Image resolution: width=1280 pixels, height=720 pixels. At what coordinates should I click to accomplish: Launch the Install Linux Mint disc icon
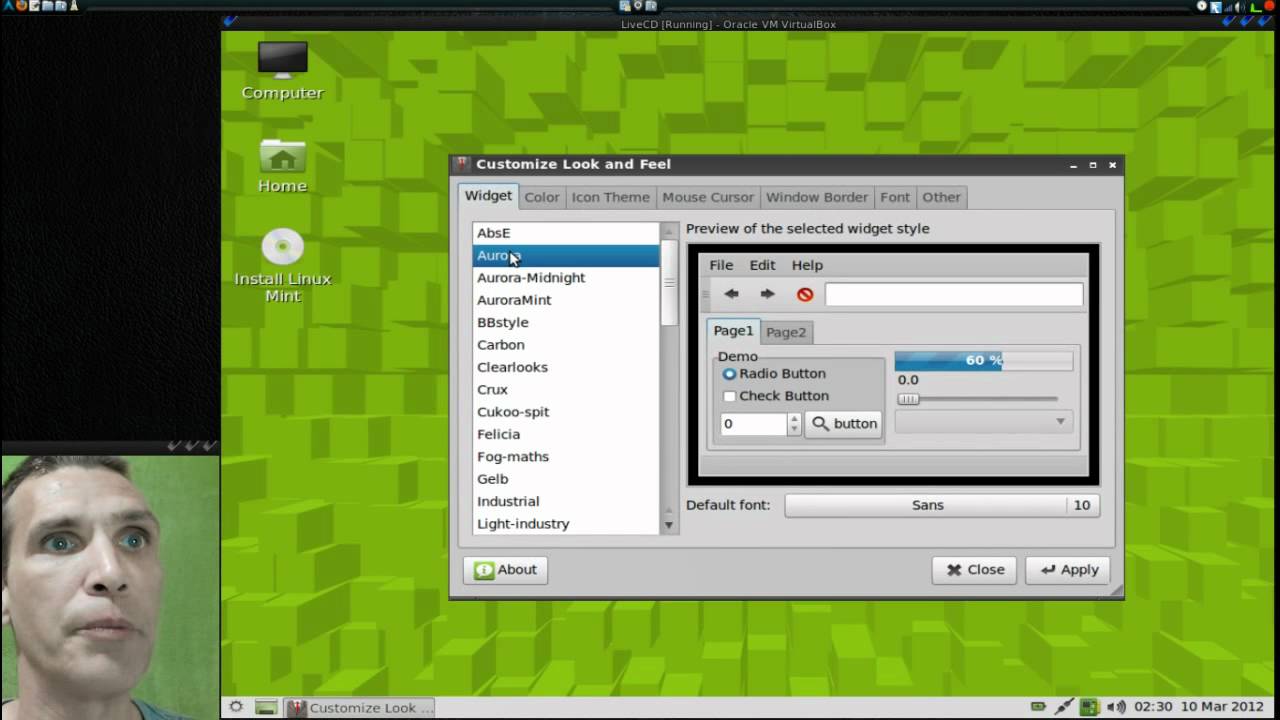tap(282, 266)
